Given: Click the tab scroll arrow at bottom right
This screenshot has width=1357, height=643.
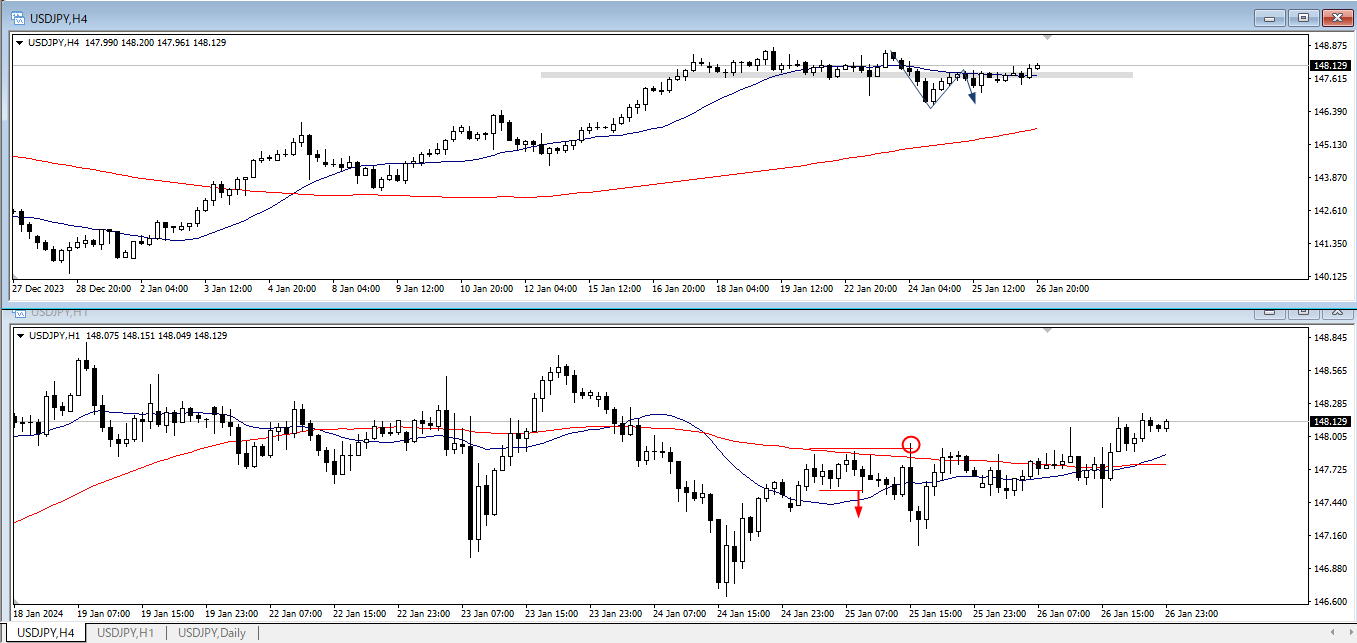Looking at the screenshot, I should [x=1335, y=632].
